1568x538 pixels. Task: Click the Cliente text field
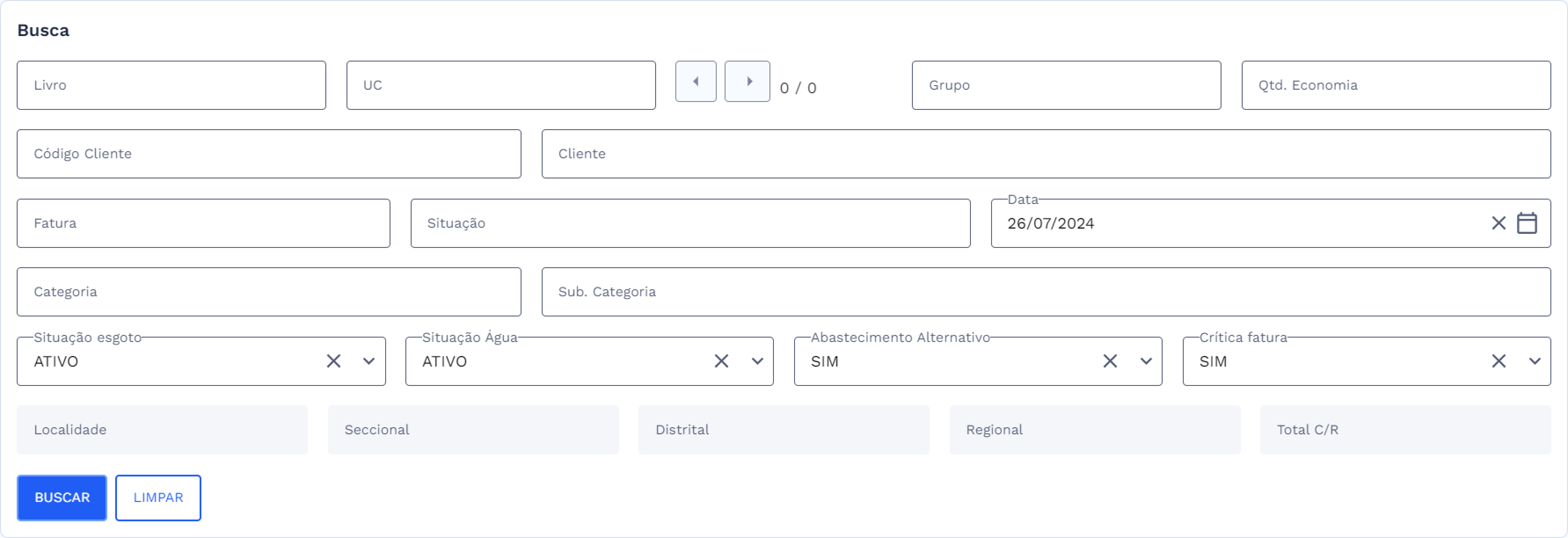pyautogui.click(x=1046, y=154)
